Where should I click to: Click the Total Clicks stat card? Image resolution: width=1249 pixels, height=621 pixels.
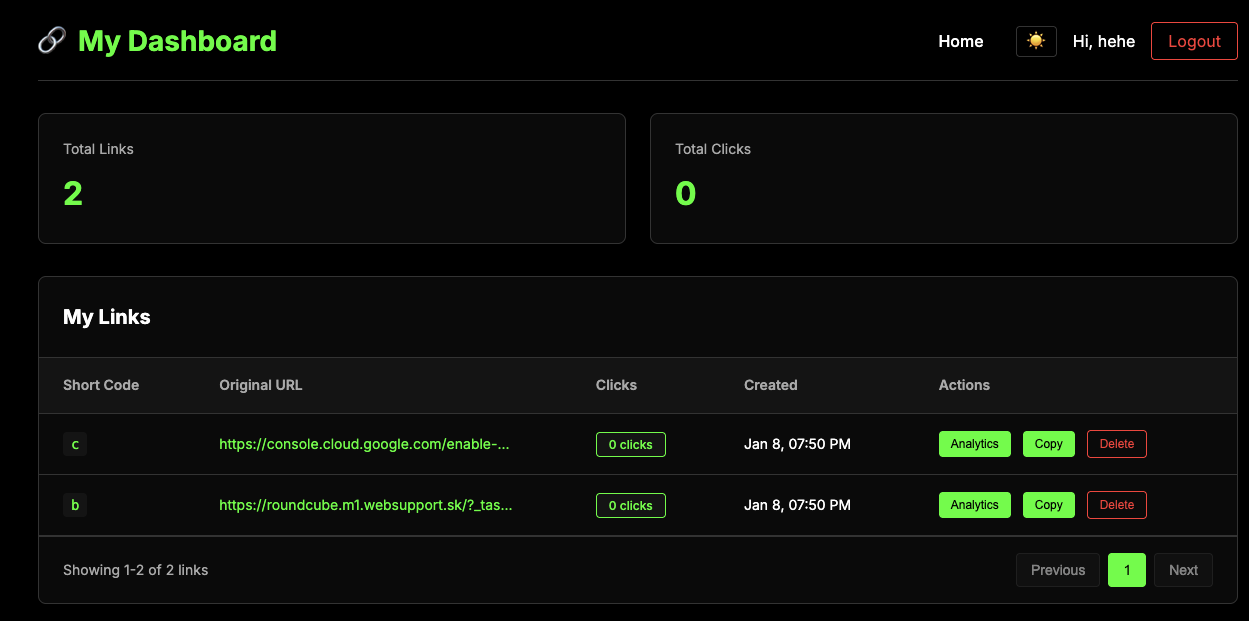click(x=943, y=178)
